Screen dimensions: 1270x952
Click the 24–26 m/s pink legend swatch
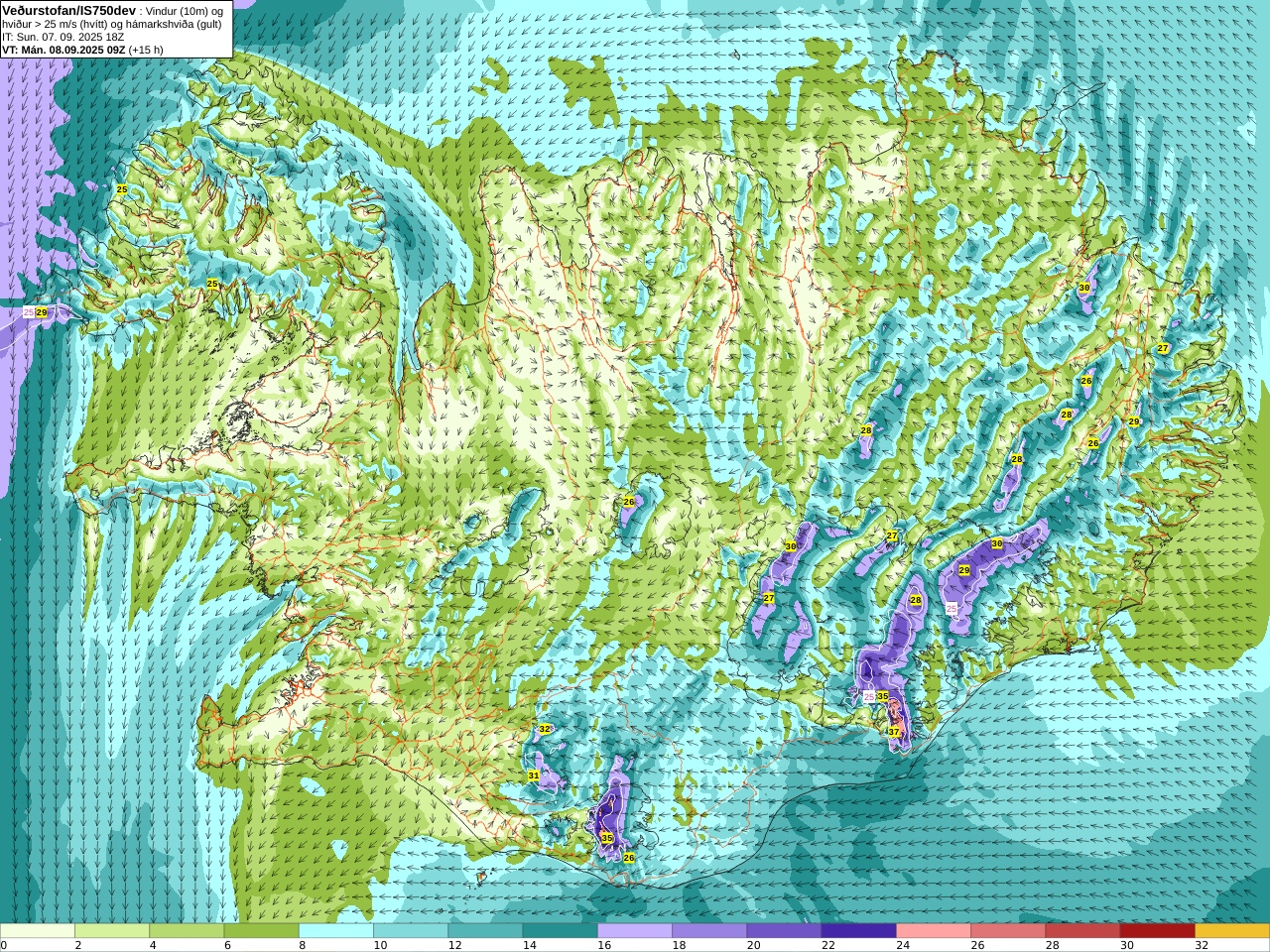point(934,931)
